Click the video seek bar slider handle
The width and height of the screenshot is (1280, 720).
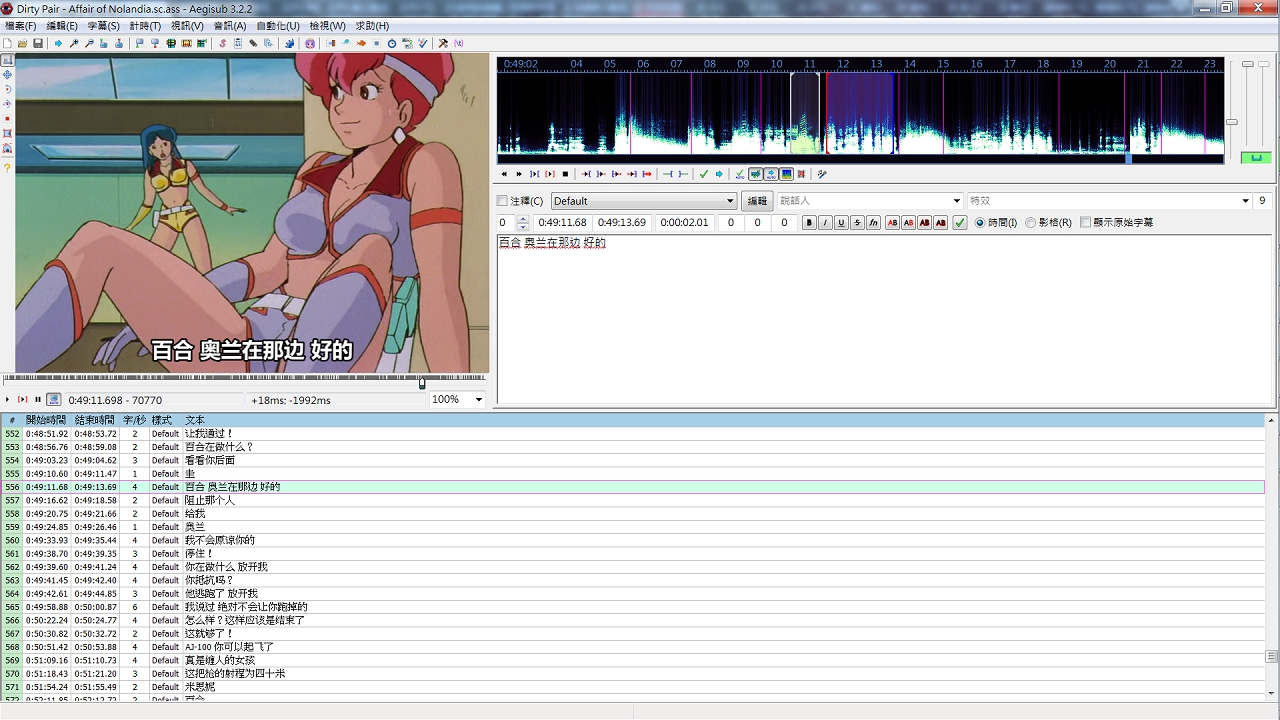click(422, 382)
